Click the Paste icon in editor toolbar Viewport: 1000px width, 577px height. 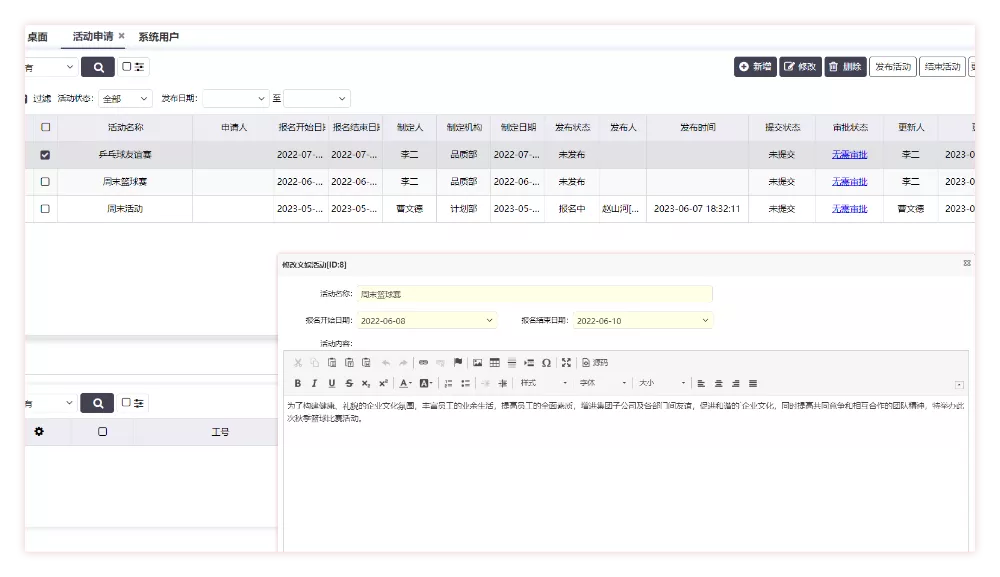coord(332,363)
